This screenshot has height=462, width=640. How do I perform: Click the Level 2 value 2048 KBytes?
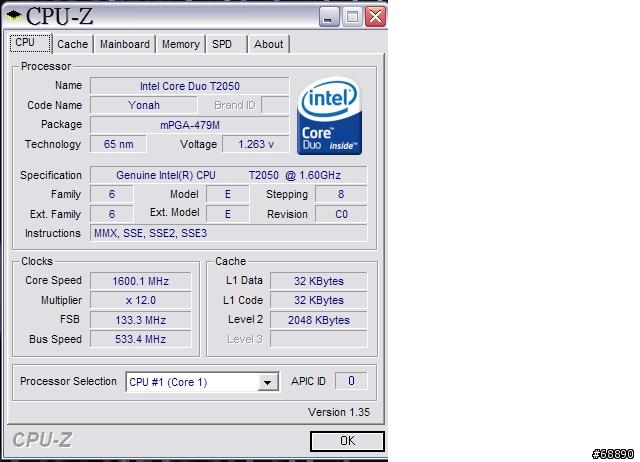319,320
